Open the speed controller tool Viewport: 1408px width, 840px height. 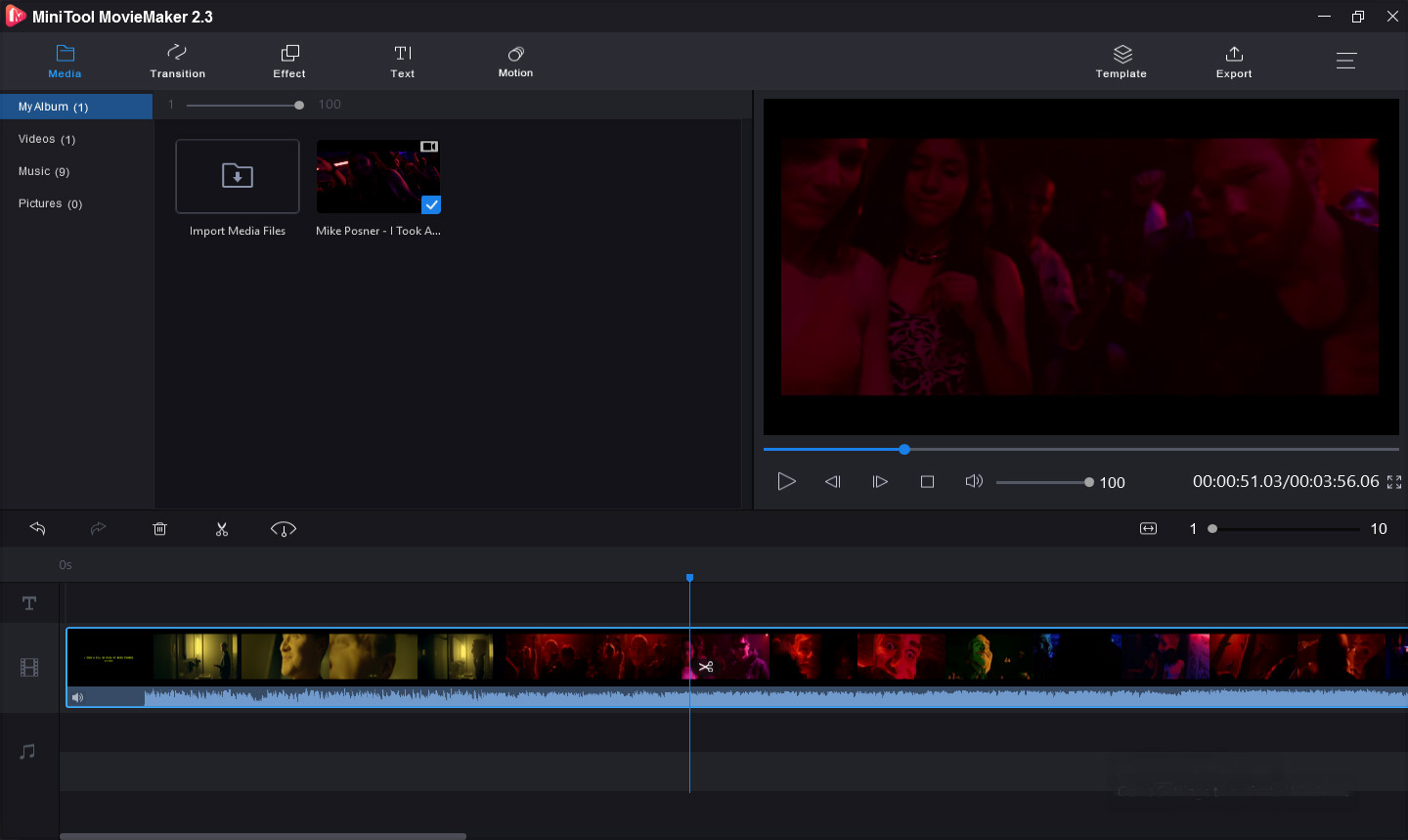284,529
